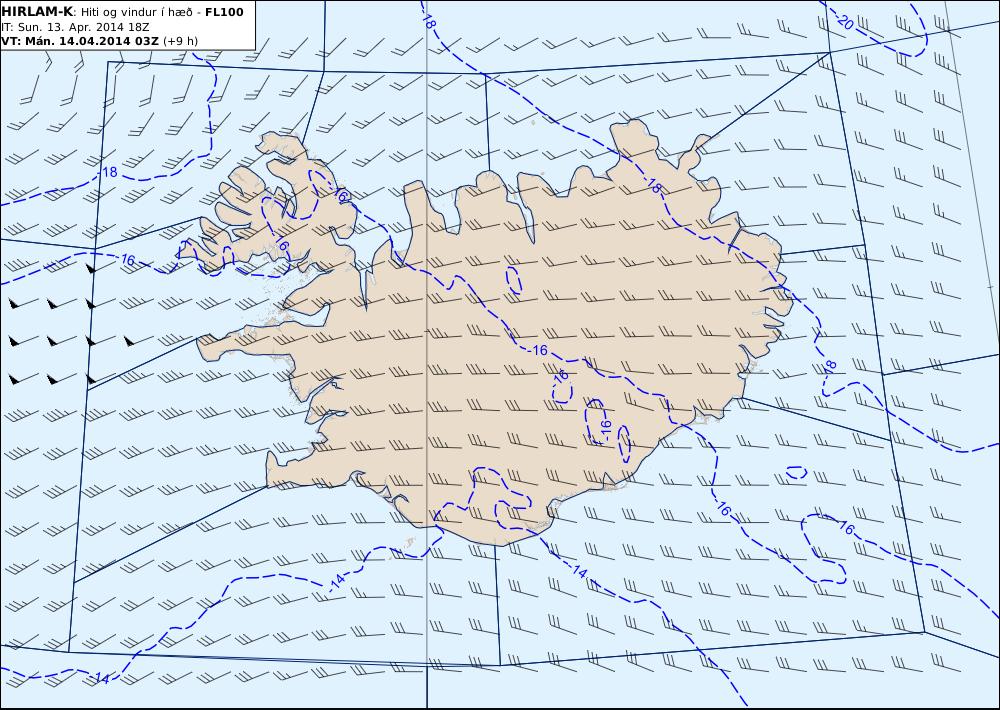
Task: Click the 'IT: Sun. 13. Apr. 2014 18Z' line
Action: [x=75, y=27]
